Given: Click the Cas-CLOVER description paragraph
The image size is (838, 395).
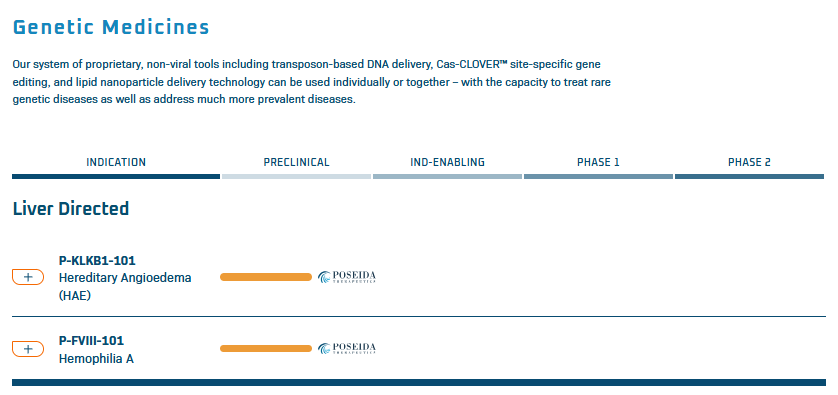Looking at the screenshot, I should point(312,82).
